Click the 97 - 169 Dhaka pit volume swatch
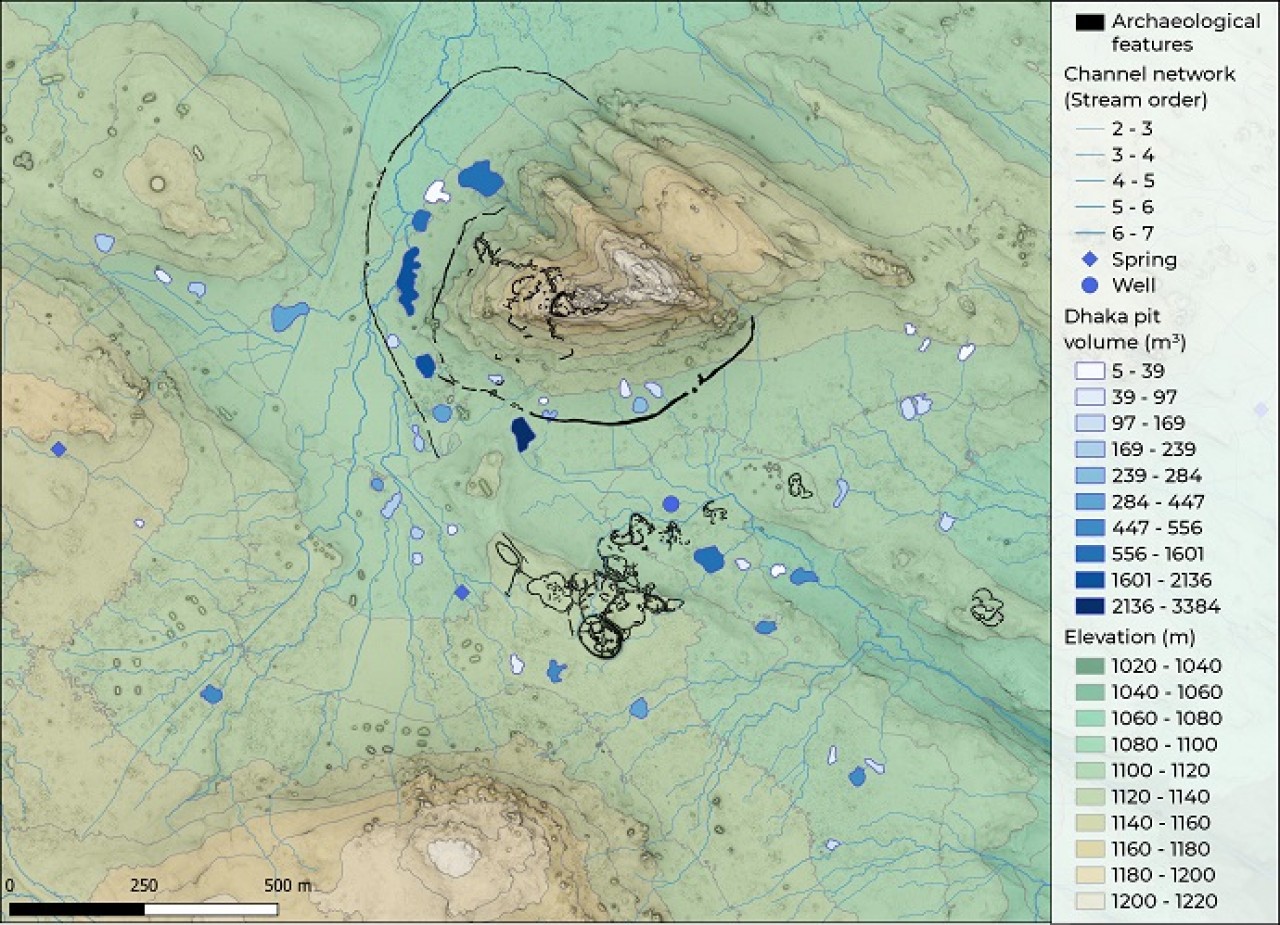 point(1089,423)
